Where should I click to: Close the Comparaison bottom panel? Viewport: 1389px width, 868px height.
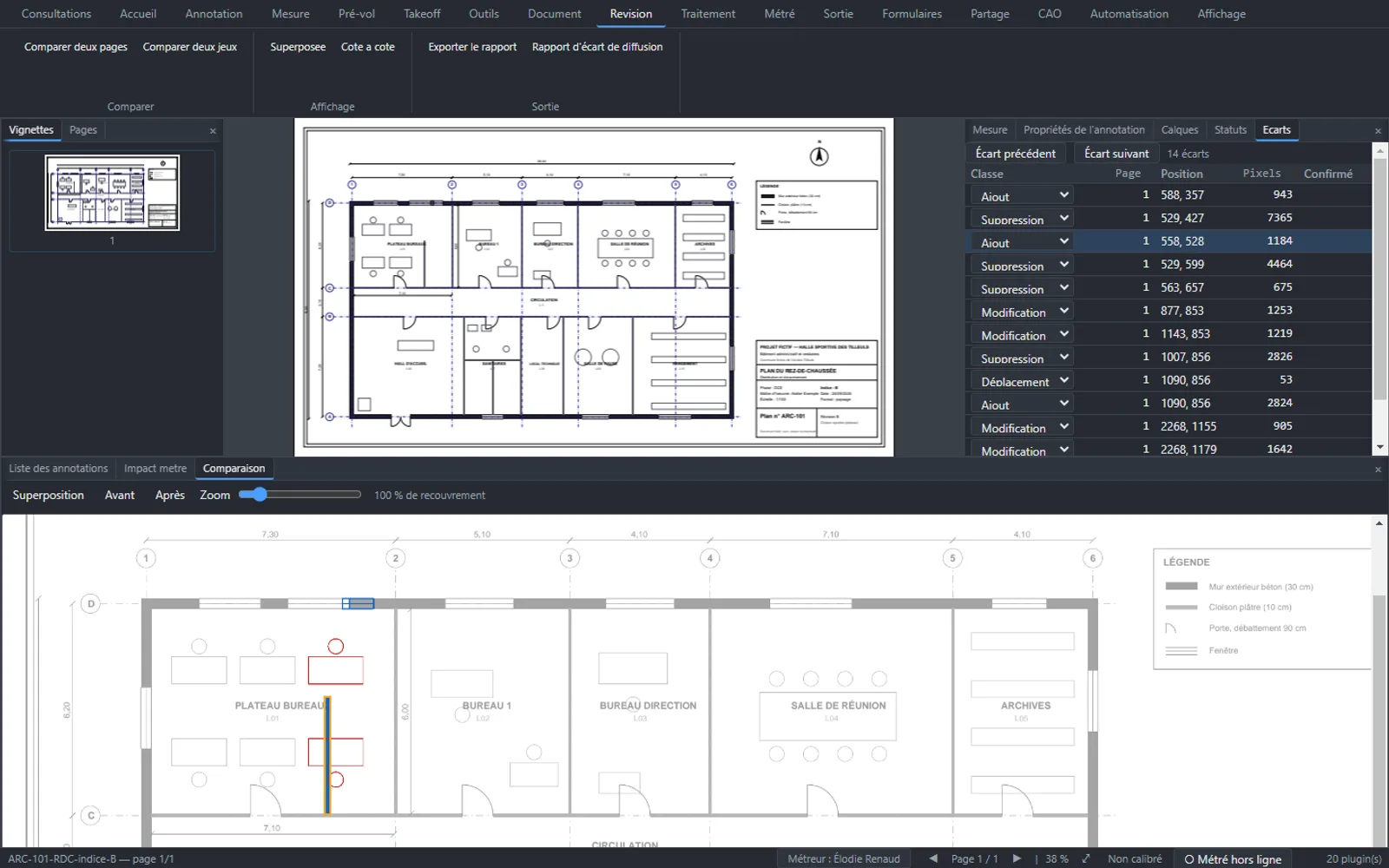coord(1378,470)
